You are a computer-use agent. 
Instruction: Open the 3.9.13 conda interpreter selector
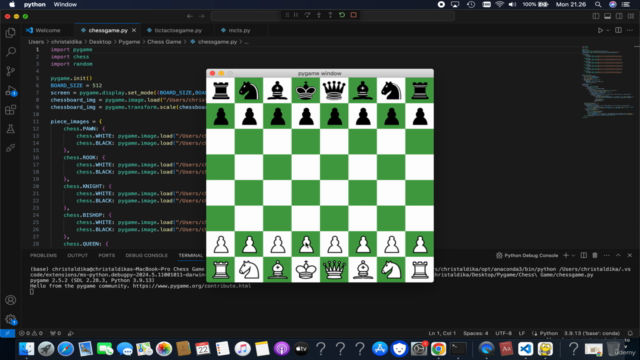(x=592, y=333)
